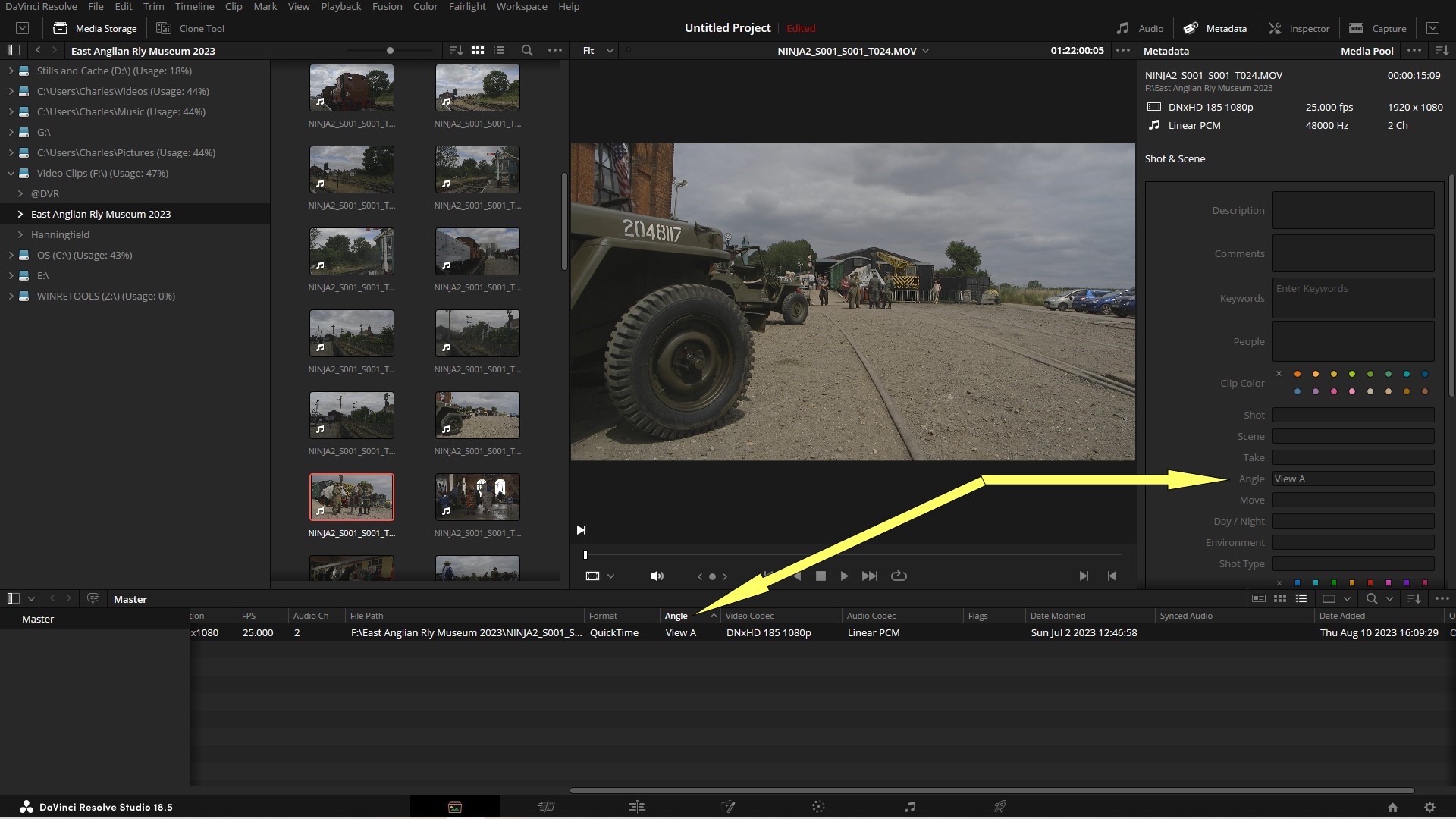Click the media pool metadata view icon
The height and width of the screenshot is (819, 1456).
[1259, 598]
